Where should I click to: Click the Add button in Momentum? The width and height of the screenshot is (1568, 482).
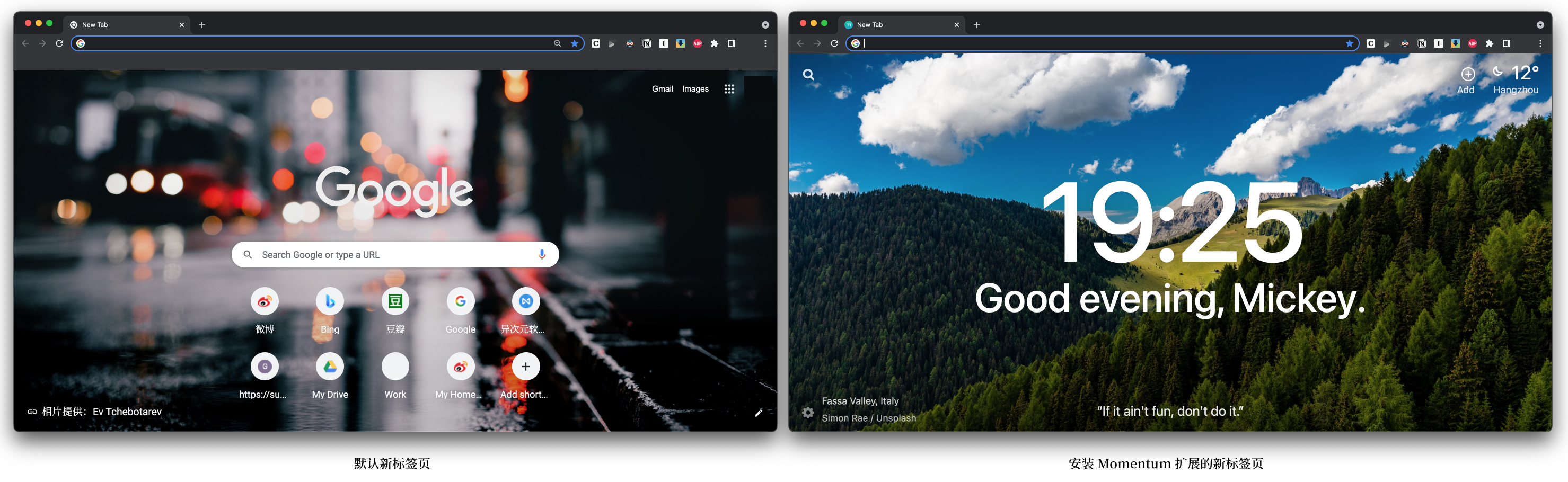(x=1466, y=81)
